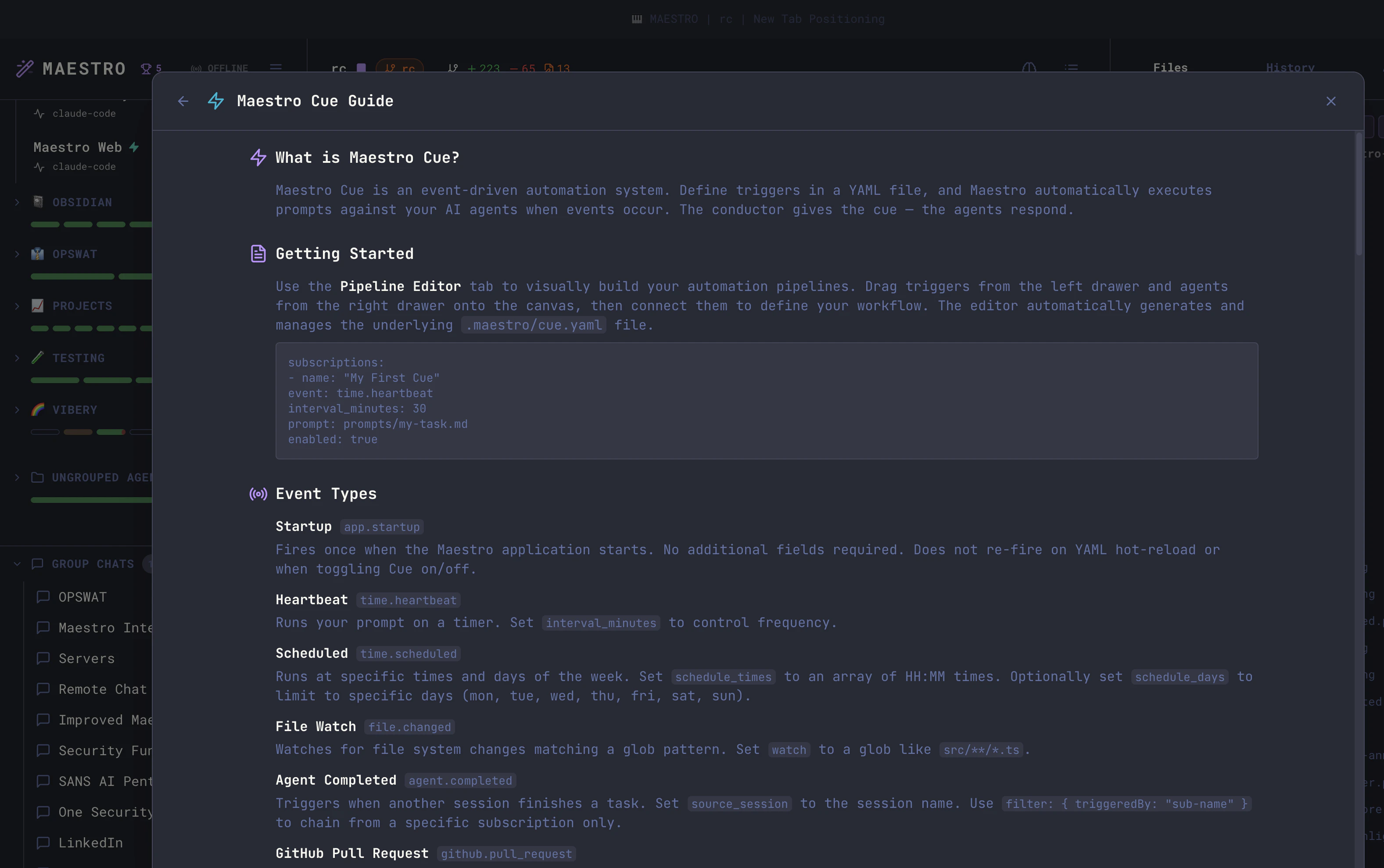Select the rc session tab title
The height and width of the screenshot is (868, 1384).
339,69
